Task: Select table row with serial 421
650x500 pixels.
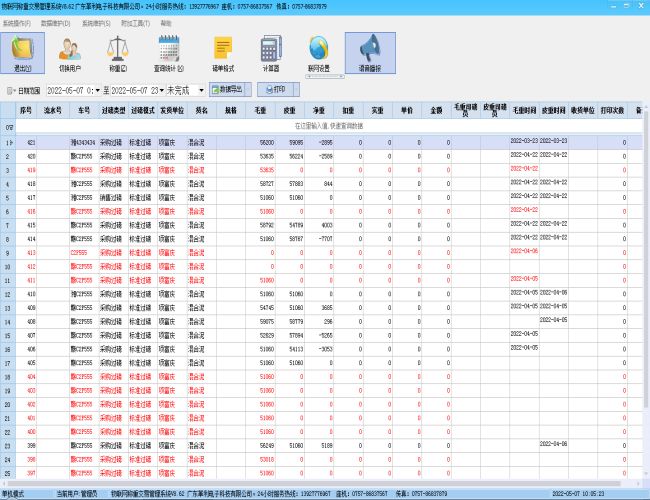Action: pyautogui.click(x=32, y=143)
